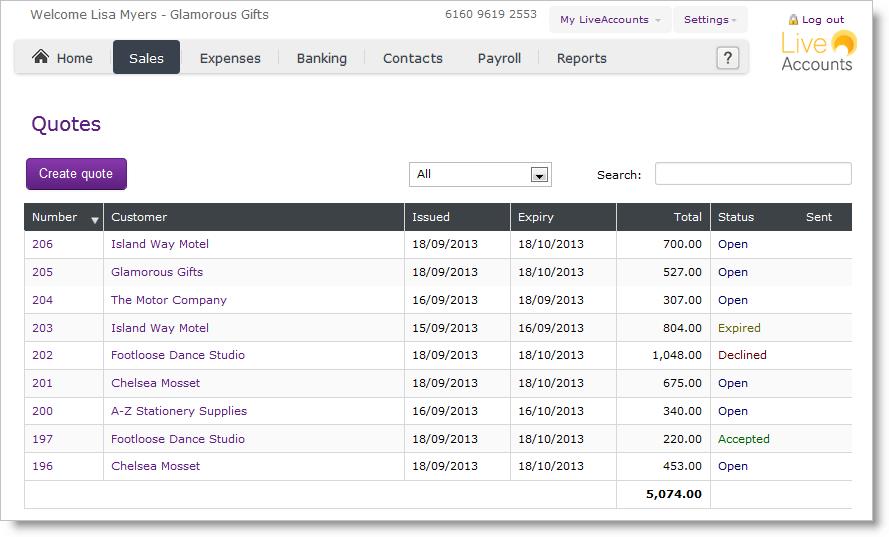Sort by the Status column header
Image resolution: width=889 pixels, height=537 pixels.
(736, 217)
